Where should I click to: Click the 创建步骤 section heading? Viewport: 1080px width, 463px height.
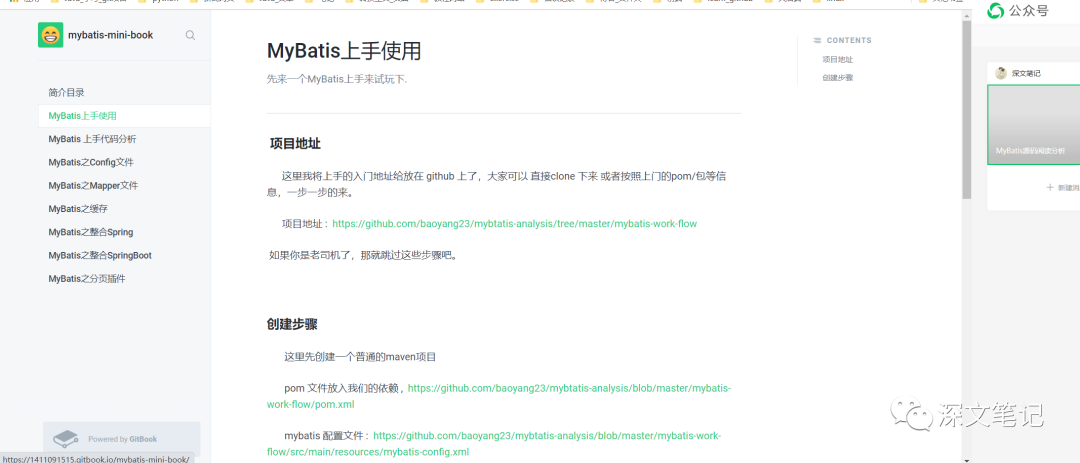pyautogui.click(x=292, y=325)
